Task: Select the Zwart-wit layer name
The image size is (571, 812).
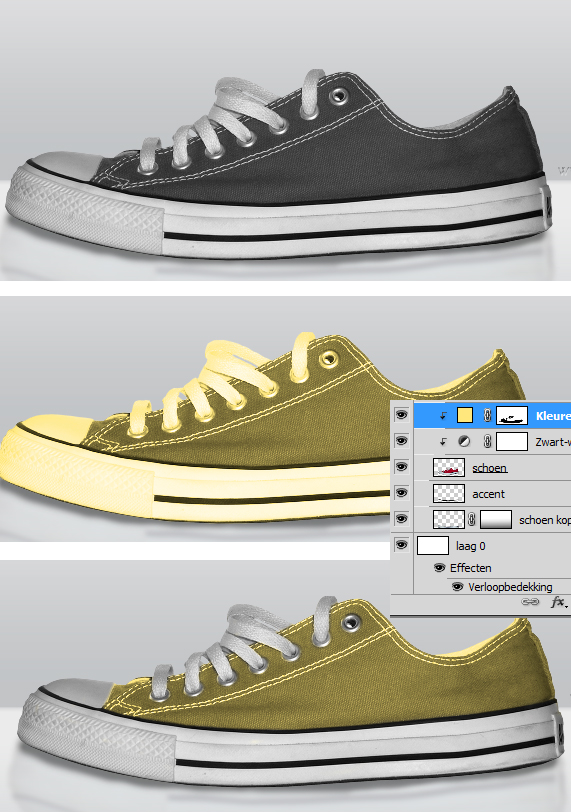Action: click(553, 442)
